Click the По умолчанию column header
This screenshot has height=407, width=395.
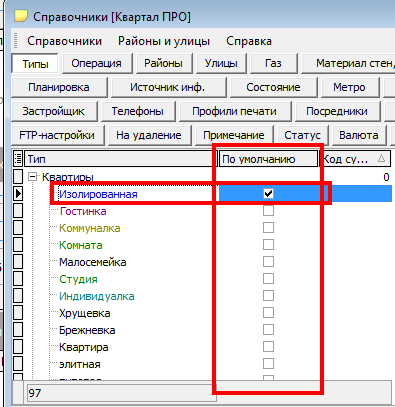coord(268,159)
